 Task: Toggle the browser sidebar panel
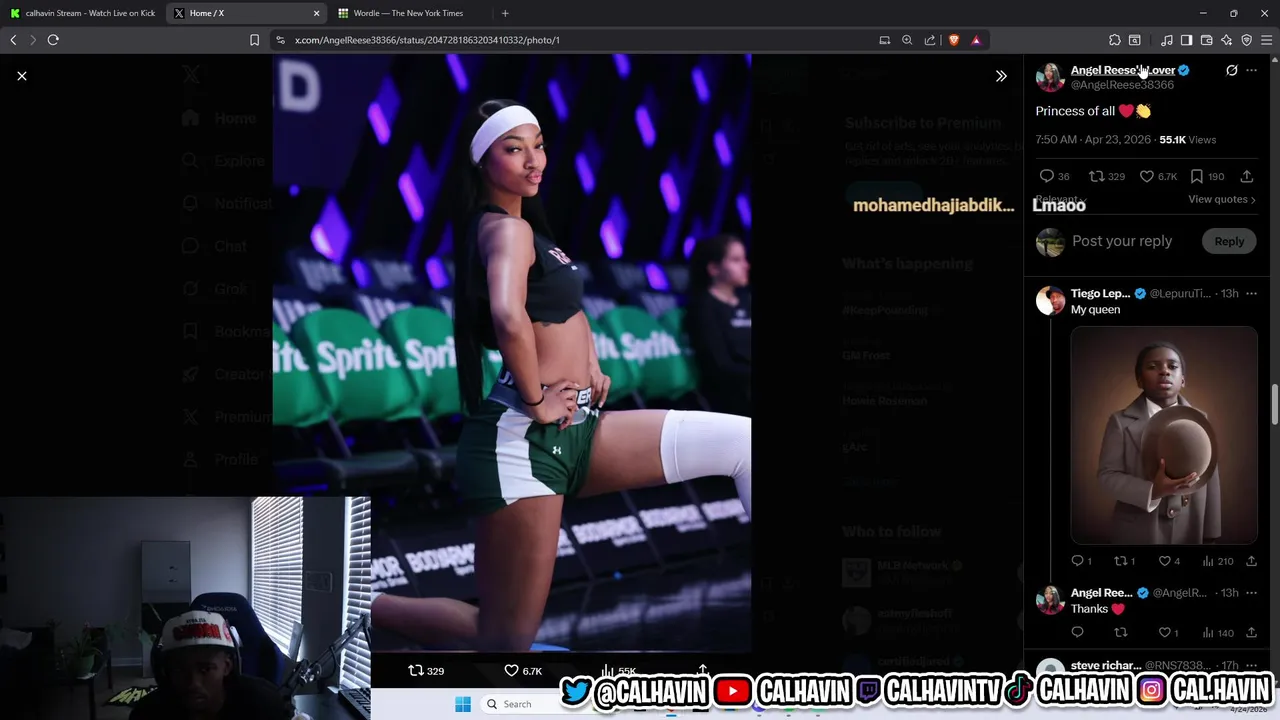(x=1186, y=40)
